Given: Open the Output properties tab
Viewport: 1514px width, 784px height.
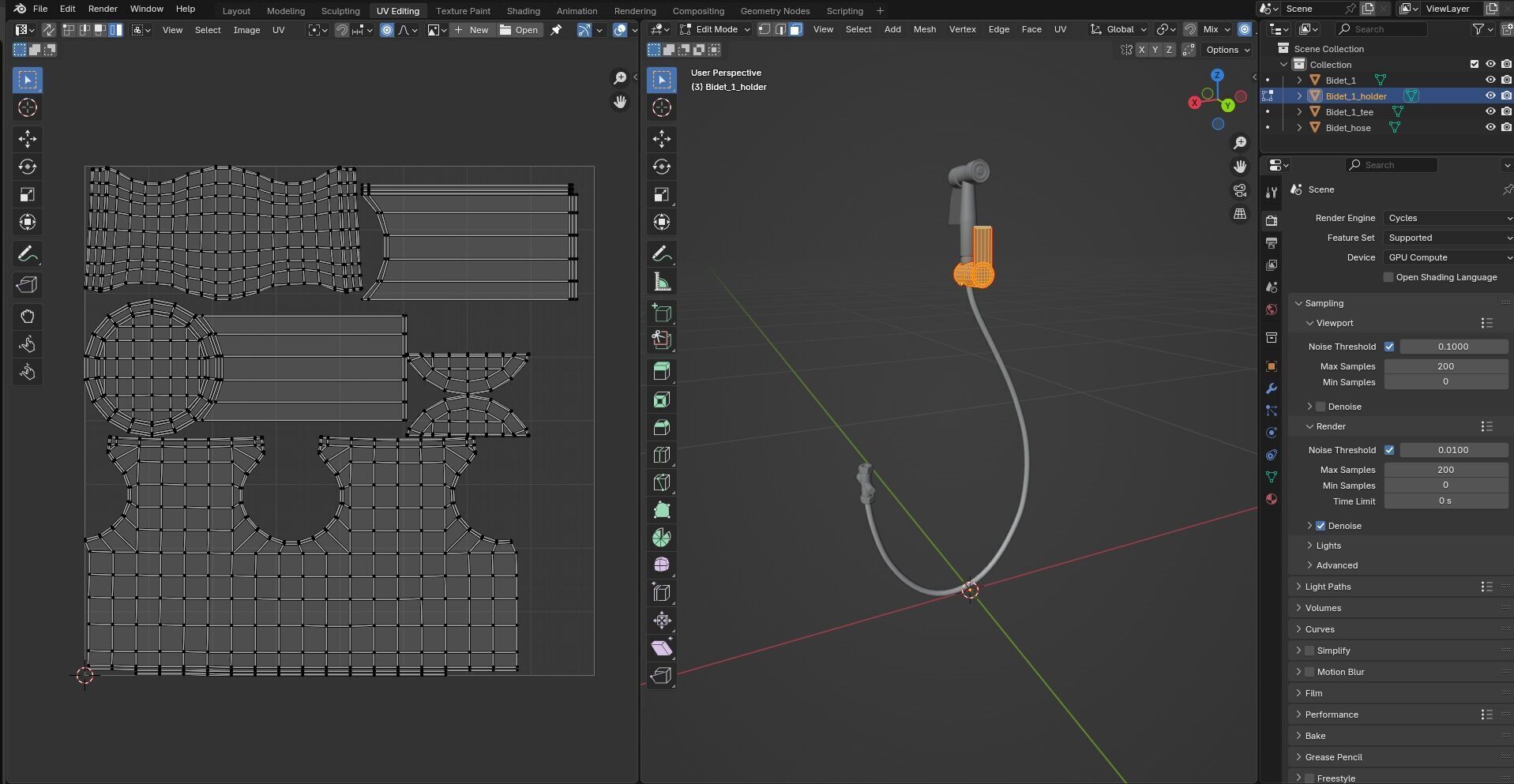Looking at the screenshot, I should (x=1271, y=242).
